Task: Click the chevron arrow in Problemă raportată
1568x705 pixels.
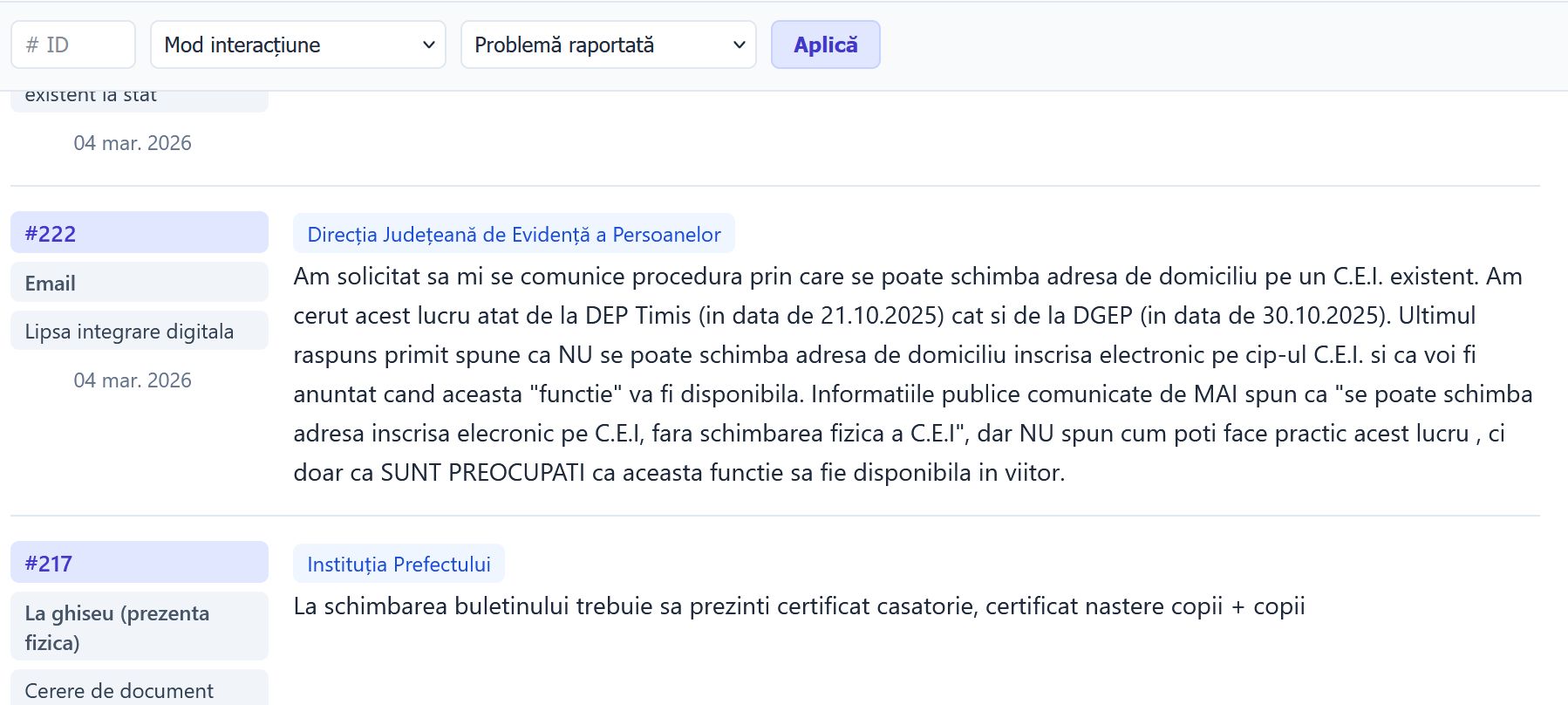Action: (x=739, y=44)
